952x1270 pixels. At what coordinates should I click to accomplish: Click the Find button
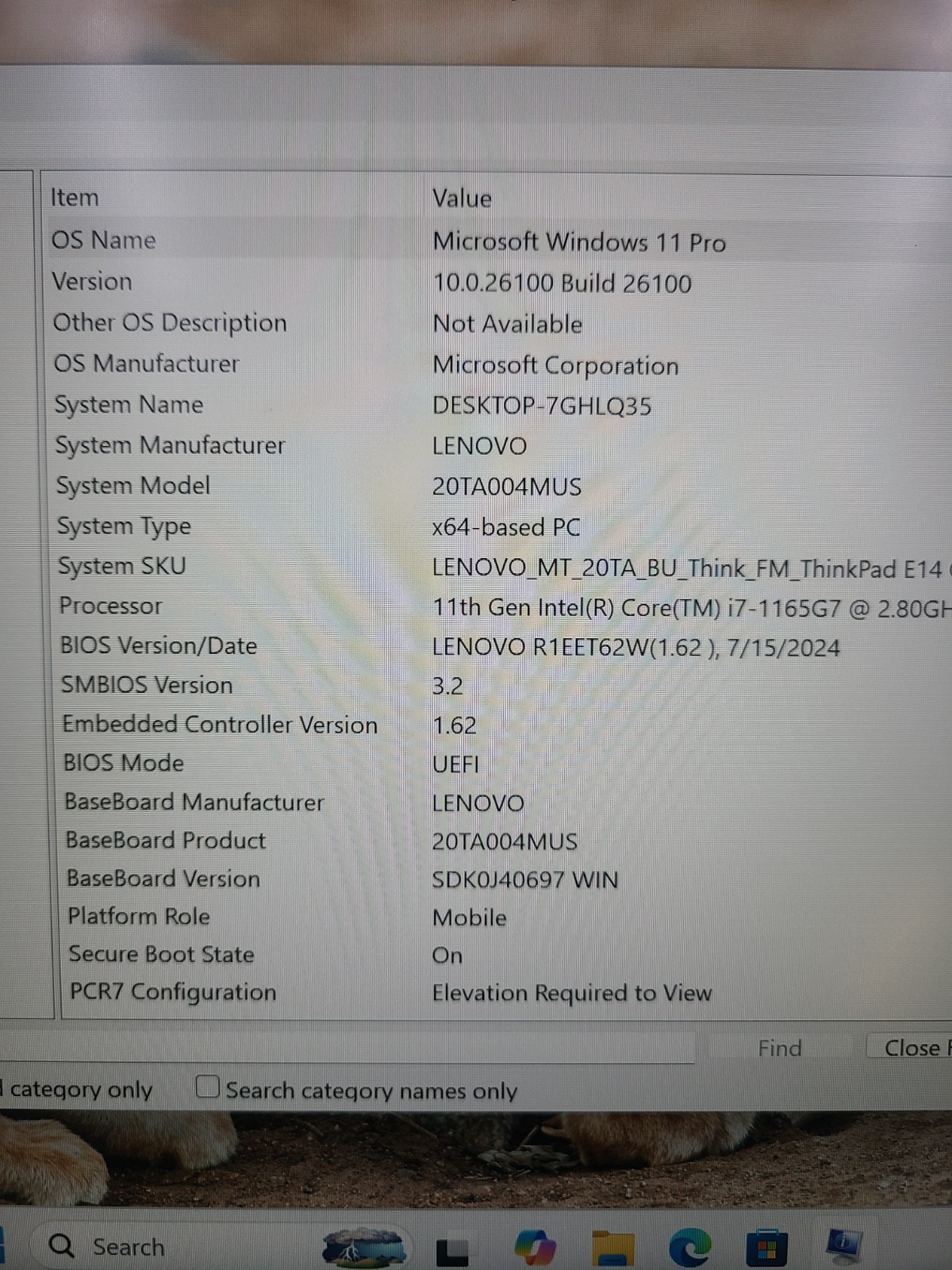point(779,1048)
